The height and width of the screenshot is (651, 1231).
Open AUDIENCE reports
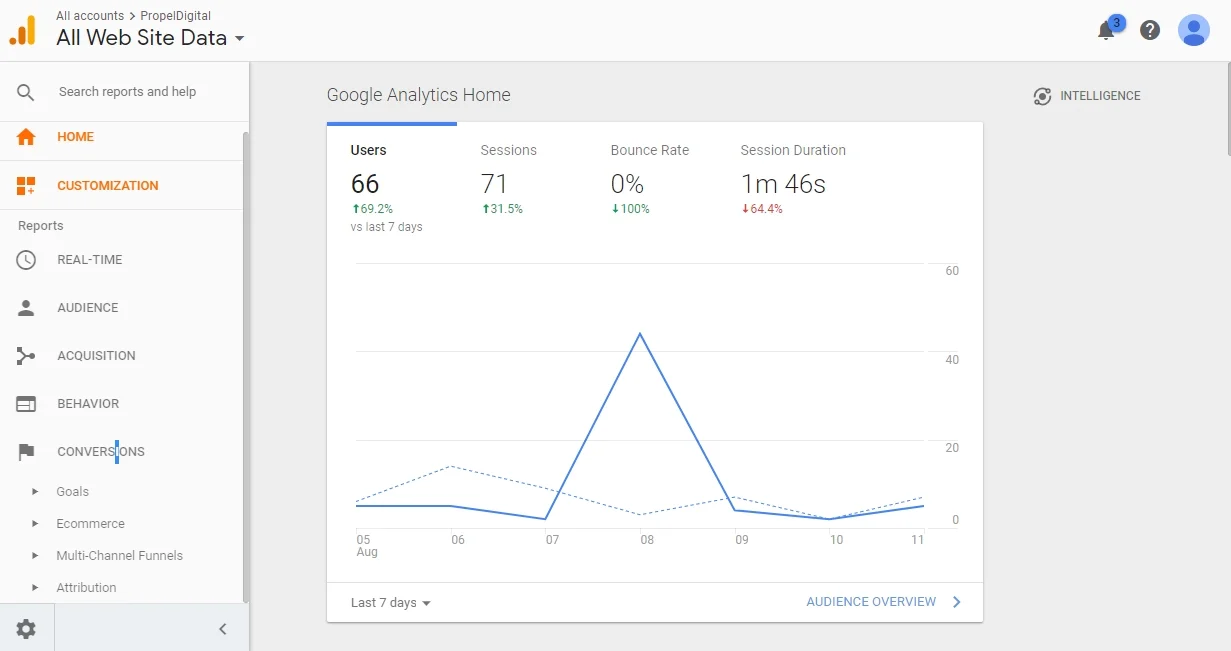pyautogui.click(x=88, y=308)
